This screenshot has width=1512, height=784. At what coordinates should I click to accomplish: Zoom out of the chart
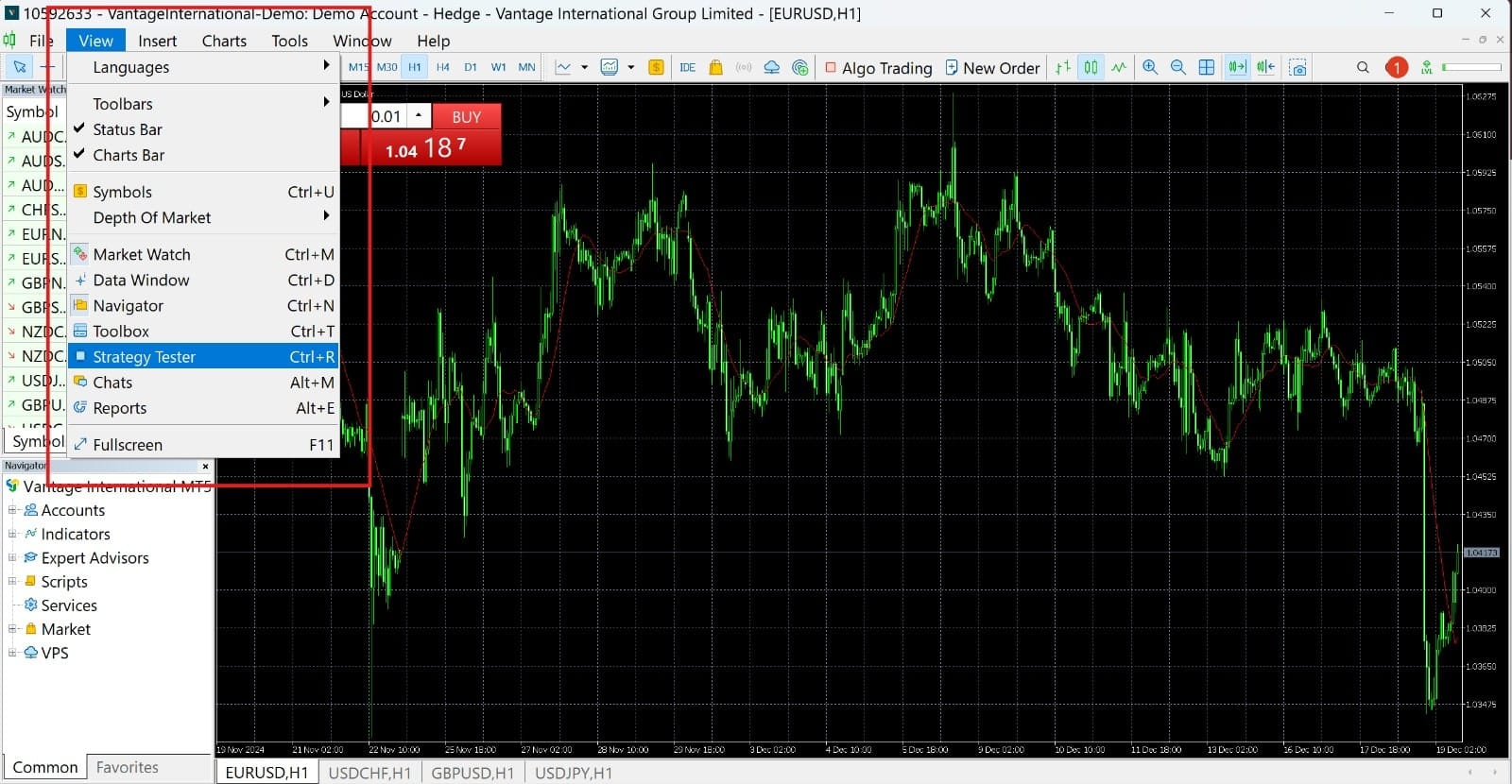1178,67
